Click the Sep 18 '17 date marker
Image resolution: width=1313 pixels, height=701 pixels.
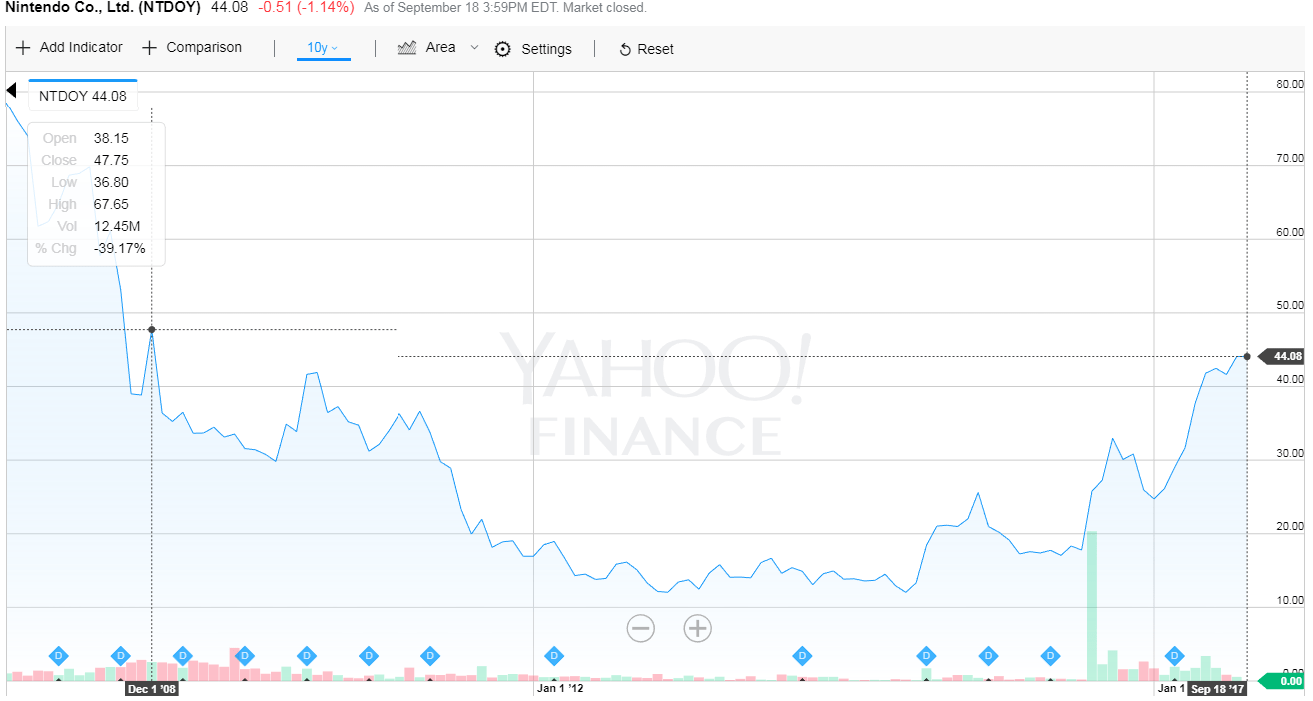point(1217,689)
